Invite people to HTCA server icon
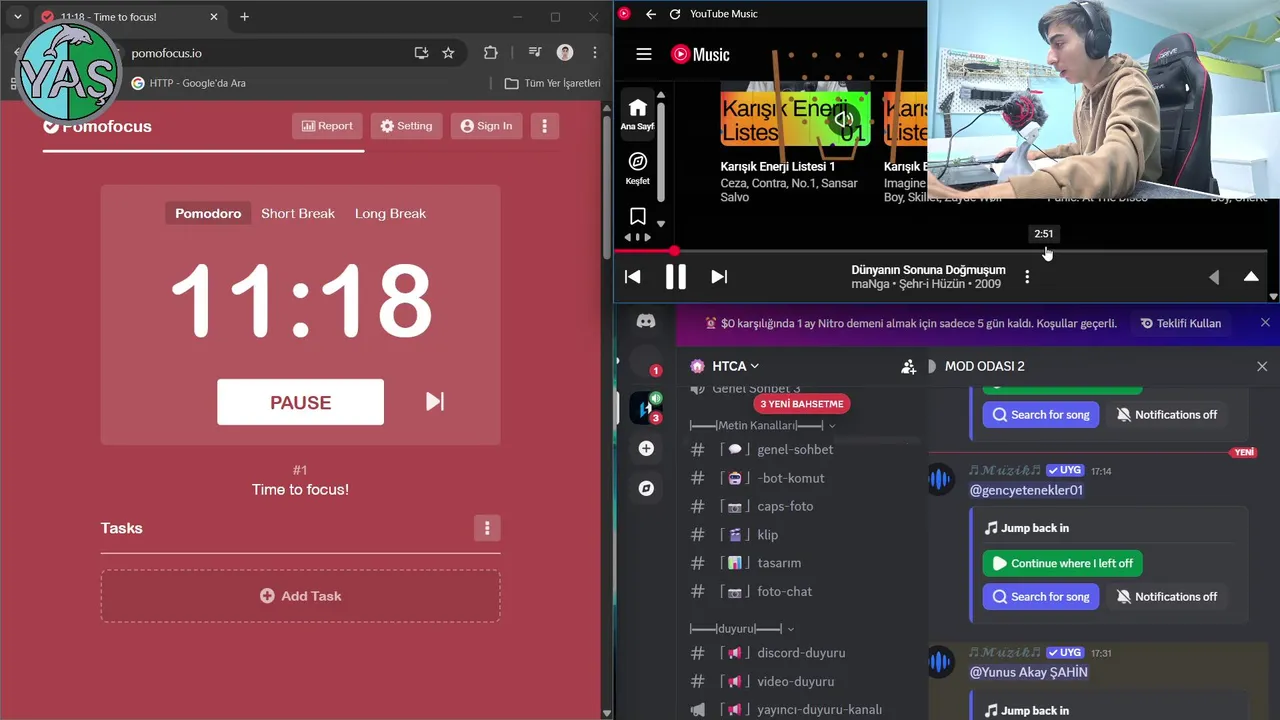This screenshot has width=1280, height=720. point(908,367)
